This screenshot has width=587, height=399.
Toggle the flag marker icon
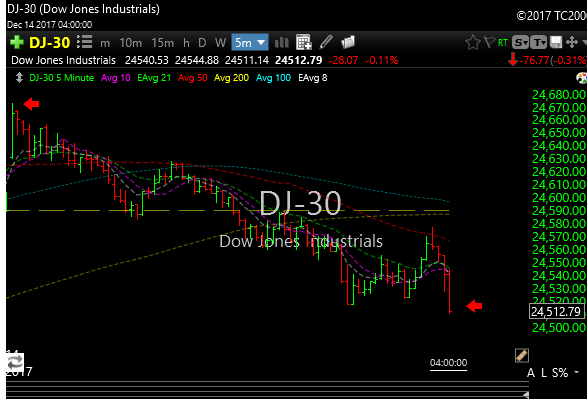489,42
